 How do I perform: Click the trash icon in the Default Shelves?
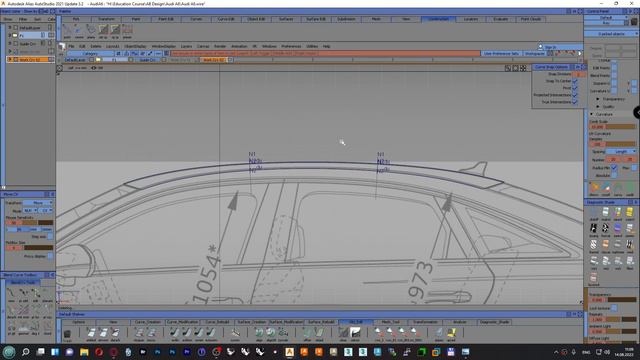[x=67, y=334]
